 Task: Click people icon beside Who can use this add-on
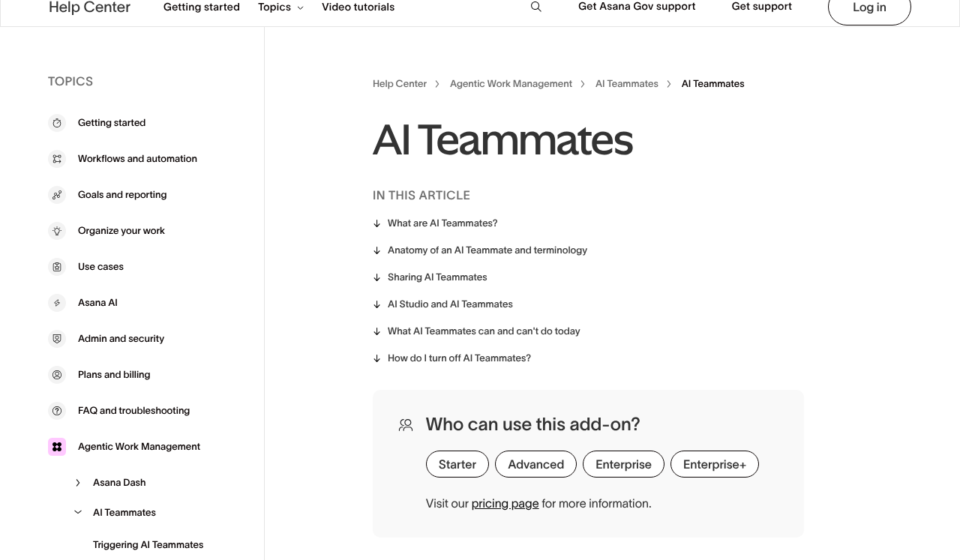click(x=406, y=425)
